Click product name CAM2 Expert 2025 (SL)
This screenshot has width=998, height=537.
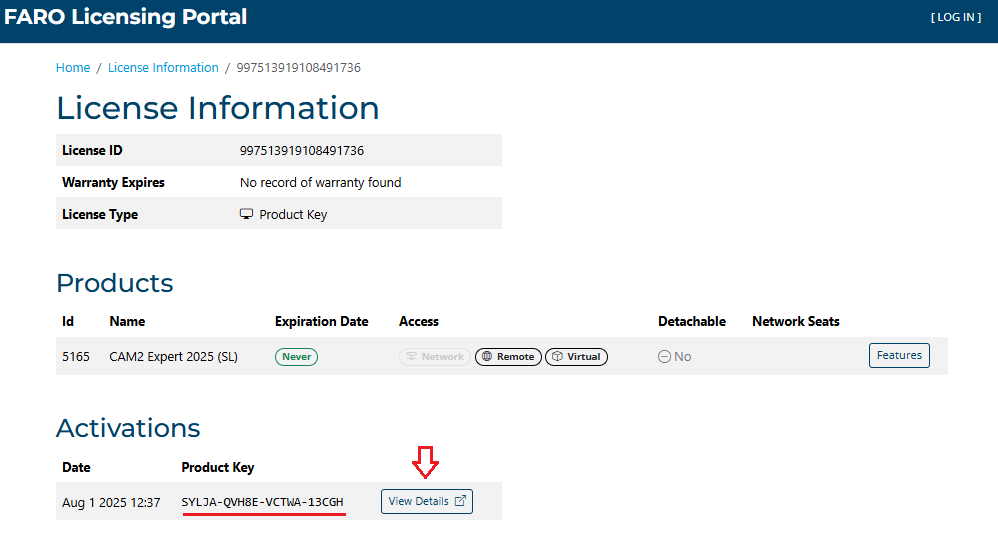[x=173, y=356]
